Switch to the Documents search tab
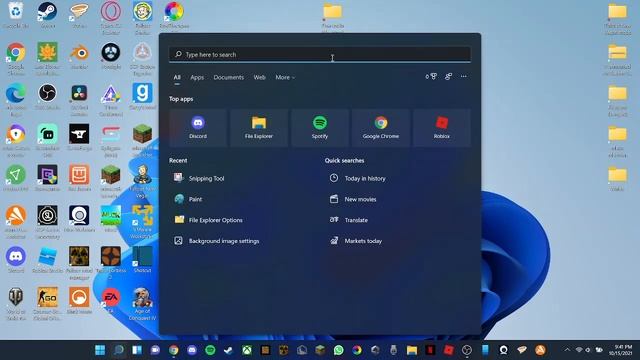 click(229, 77)
